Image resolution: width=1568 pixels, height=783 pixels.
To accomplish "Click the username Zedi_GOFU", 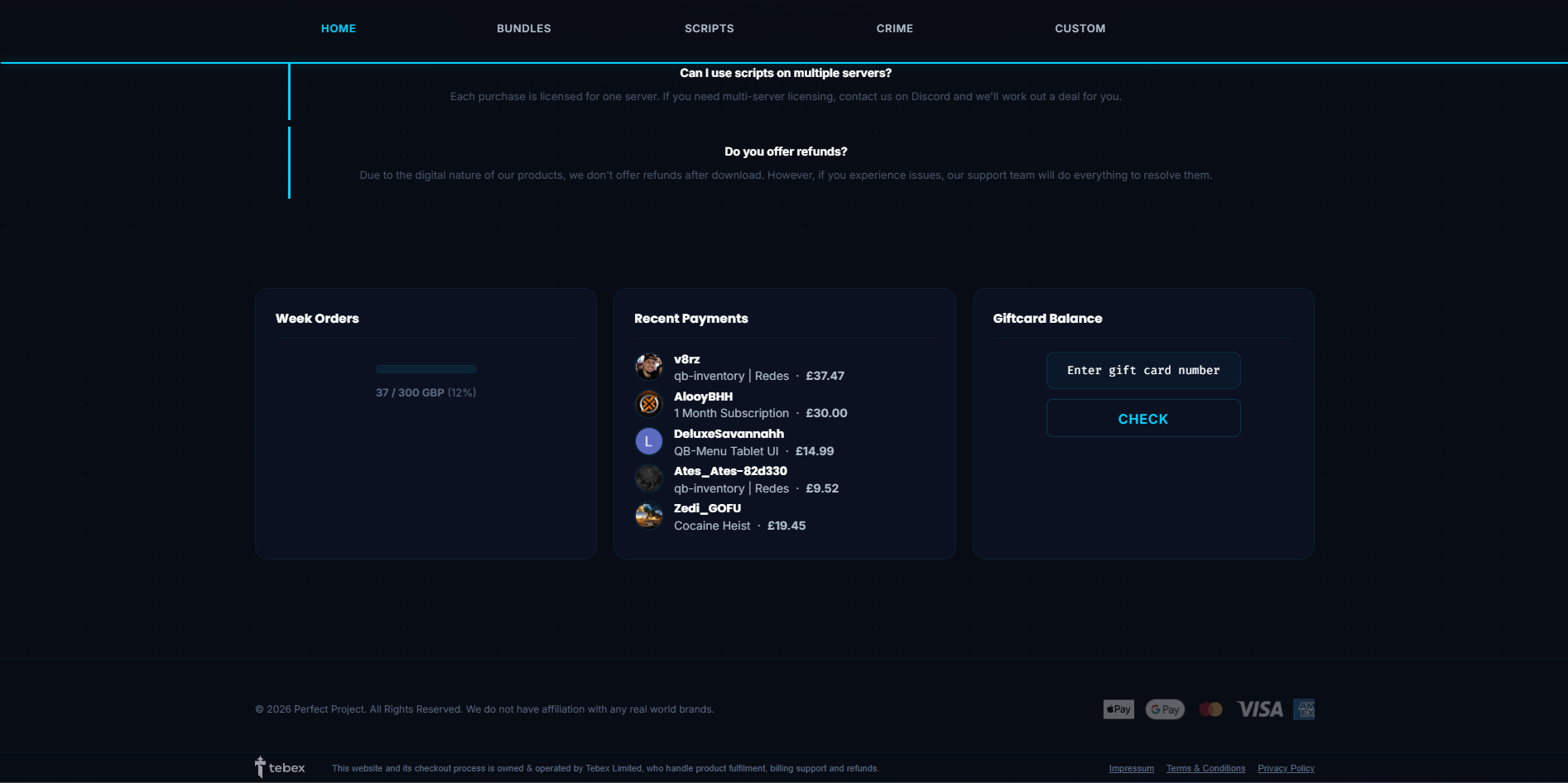I will point(708,508).
